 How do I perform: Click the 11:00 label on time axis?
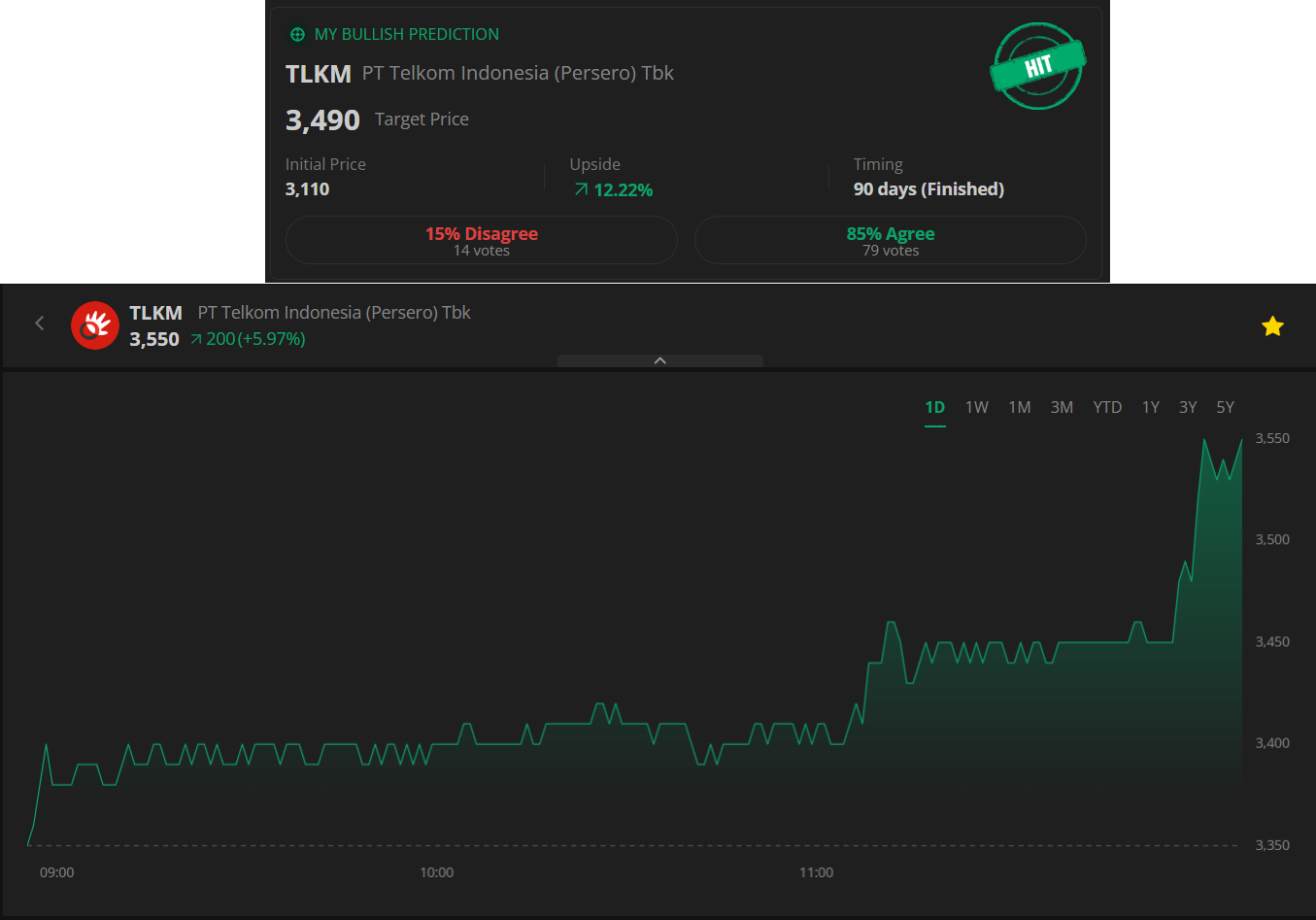tap(817, 872)
